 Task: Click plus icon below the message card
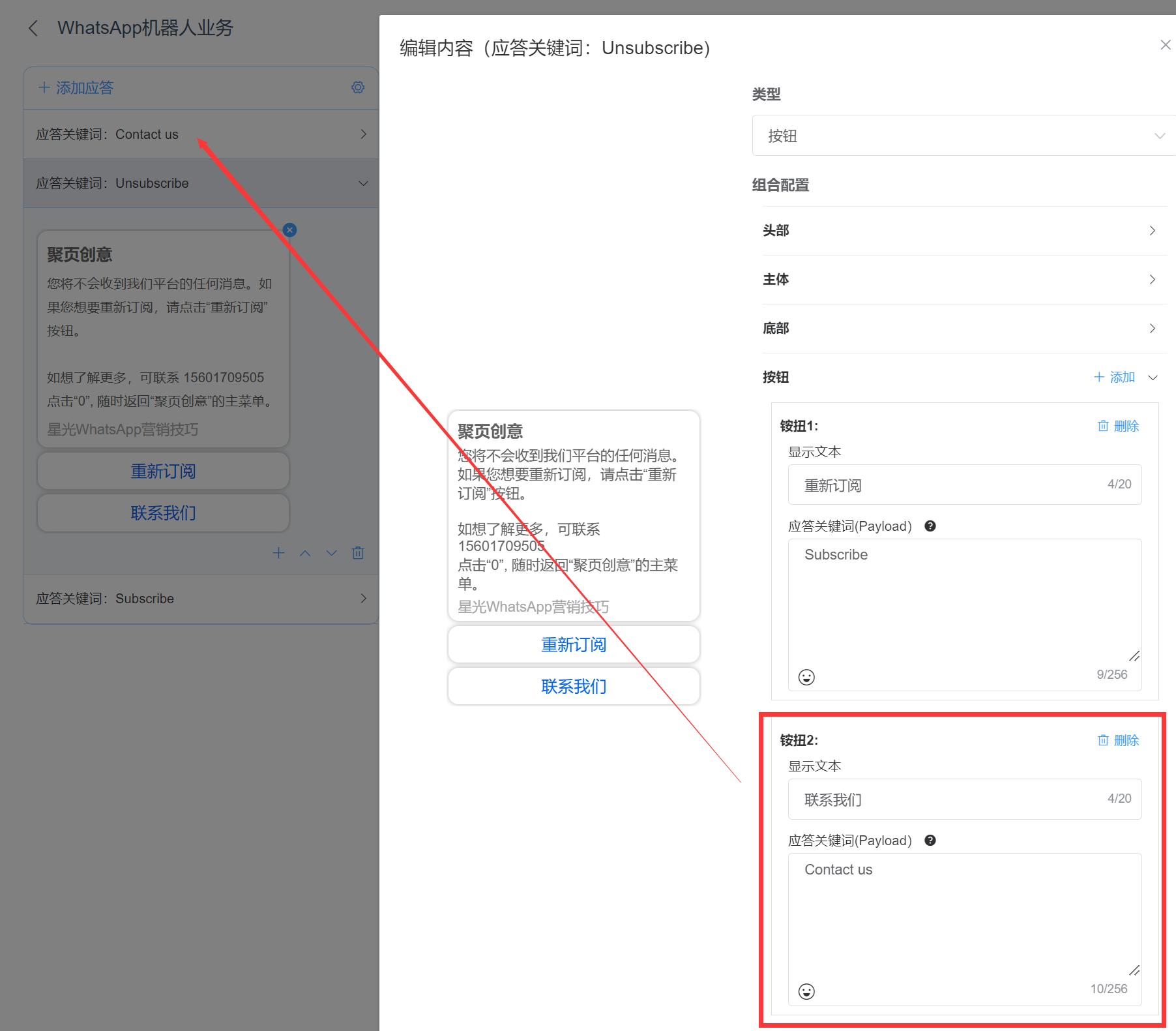click(x=278, y=553)
